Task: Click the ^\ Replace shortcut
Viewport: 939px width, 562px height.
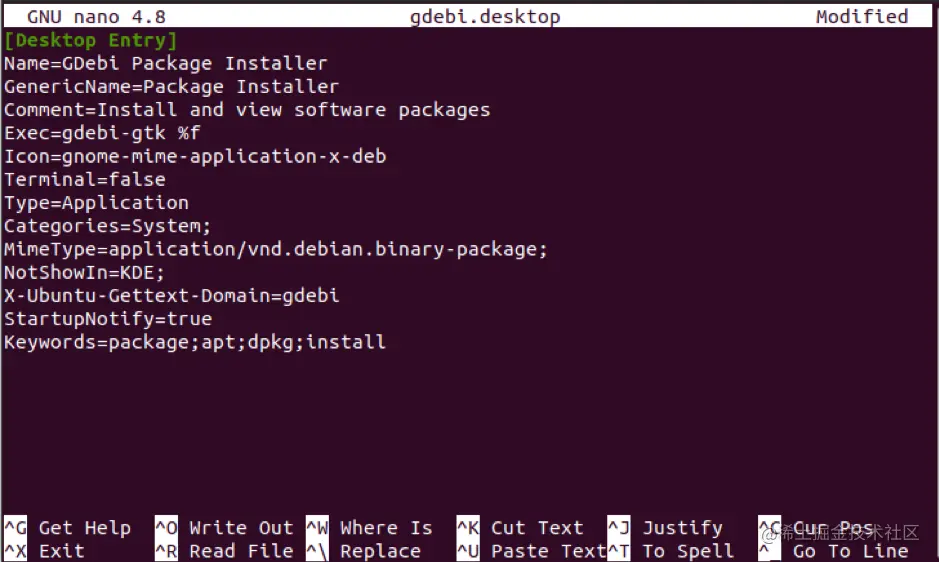Action: tap(364, 551)
